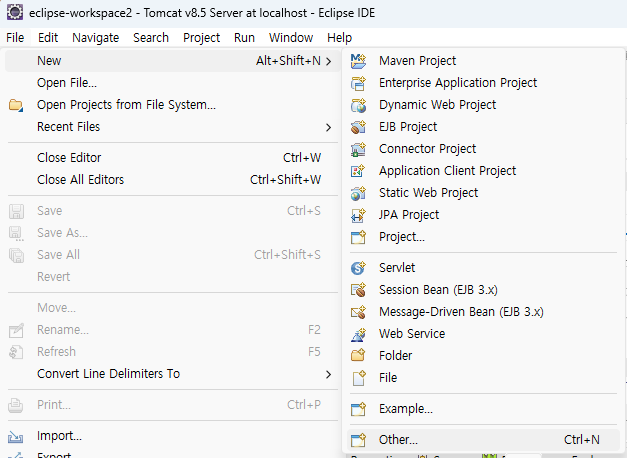Click the Session Bean icon
627x458 pixels.
pyautogui.click(x=358, y=290)
